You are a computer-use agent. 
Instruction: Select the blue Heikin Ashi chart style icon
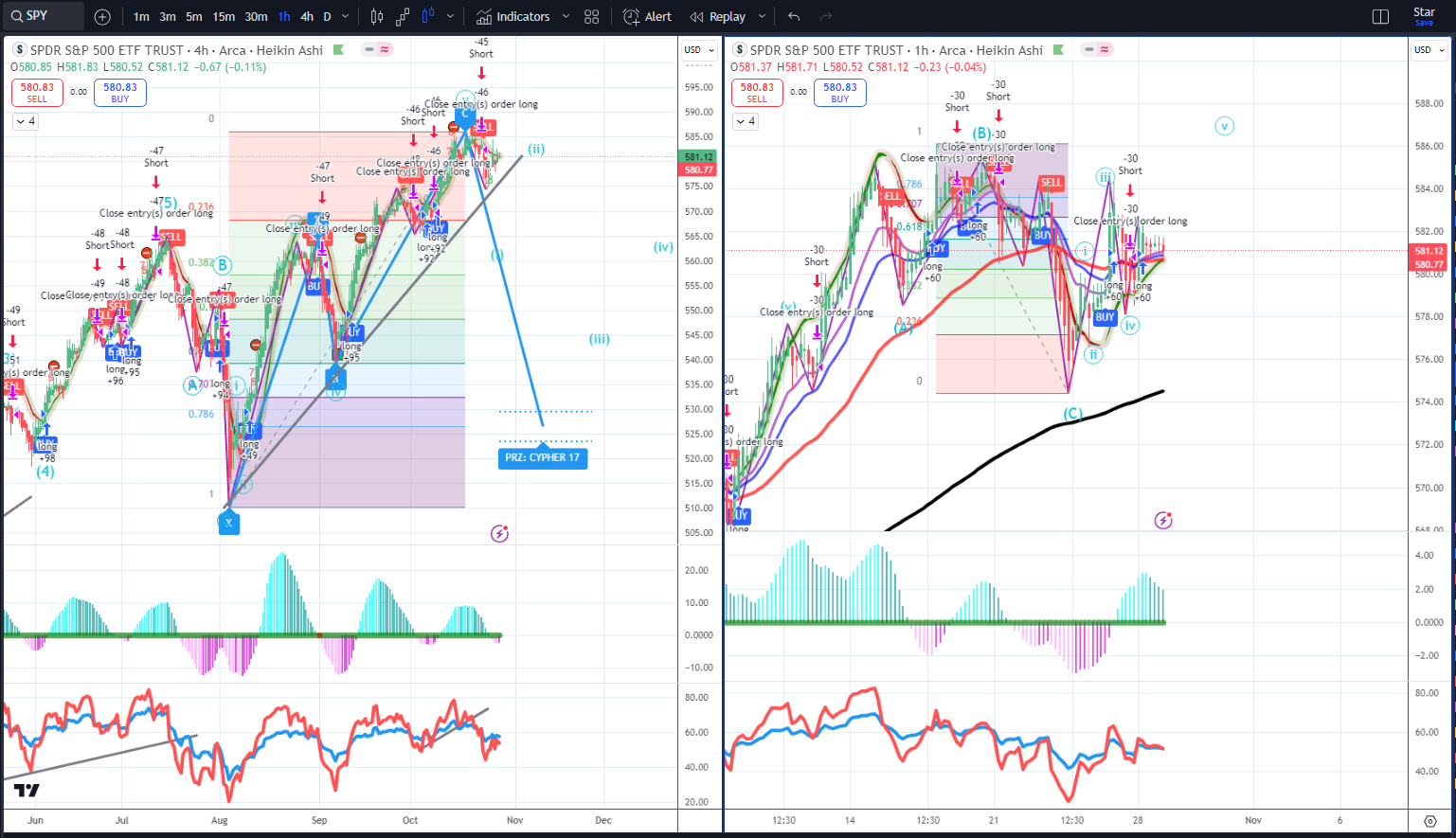(428, 16)
